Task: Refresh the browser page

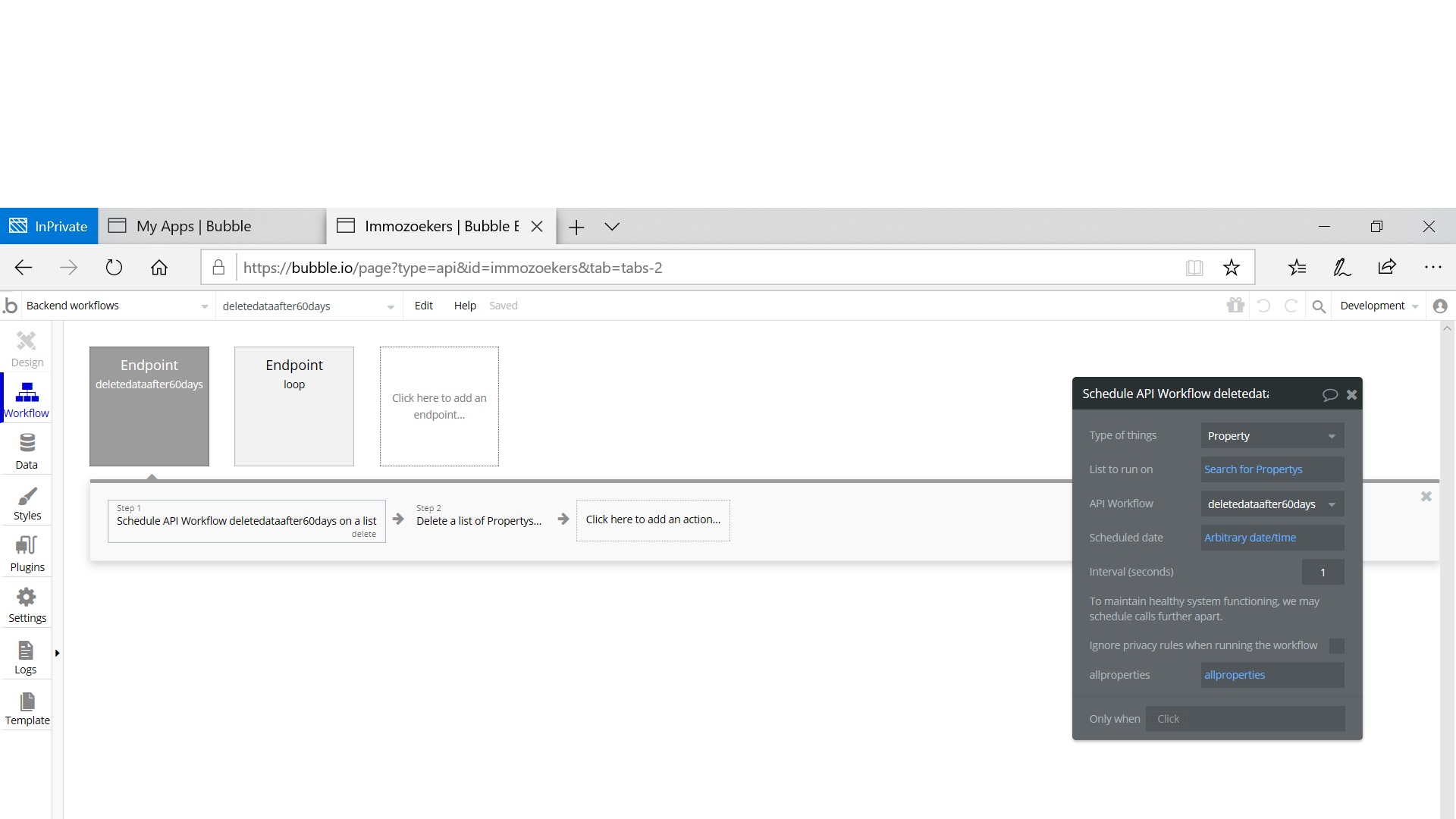Action: click(114, 267)
